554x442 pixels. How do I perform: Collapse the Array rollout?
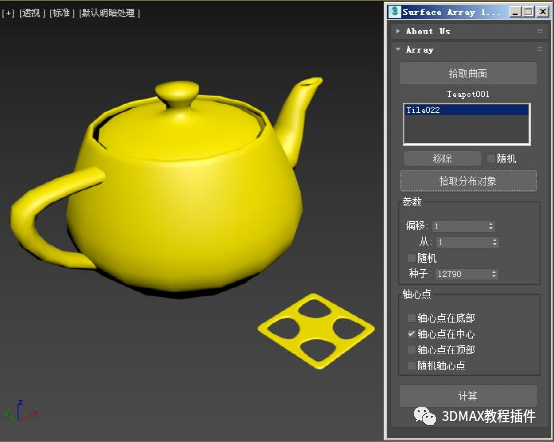(x=467, y=49)
